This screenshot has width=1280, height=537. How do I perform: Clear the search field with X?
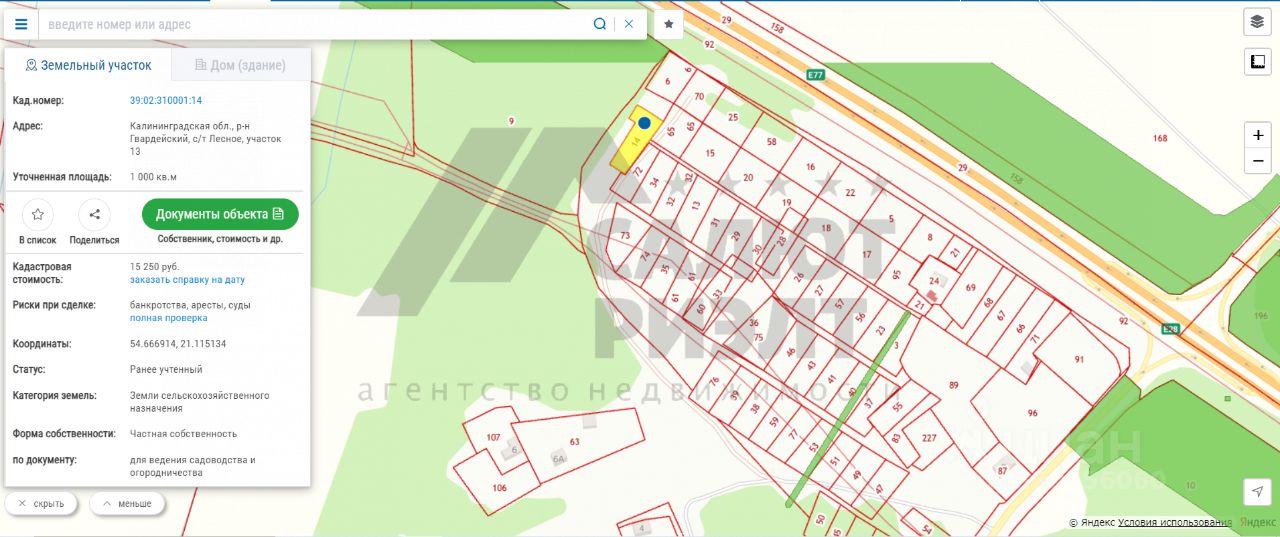click(x=629, y=24)
